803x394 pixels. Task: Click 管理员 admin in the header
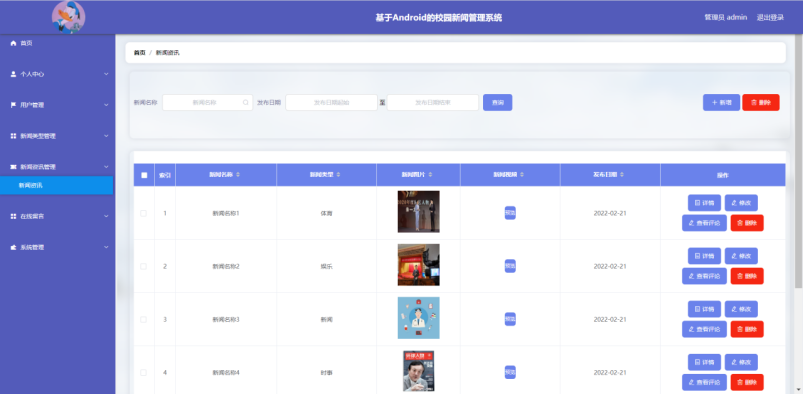coord(726,17)
